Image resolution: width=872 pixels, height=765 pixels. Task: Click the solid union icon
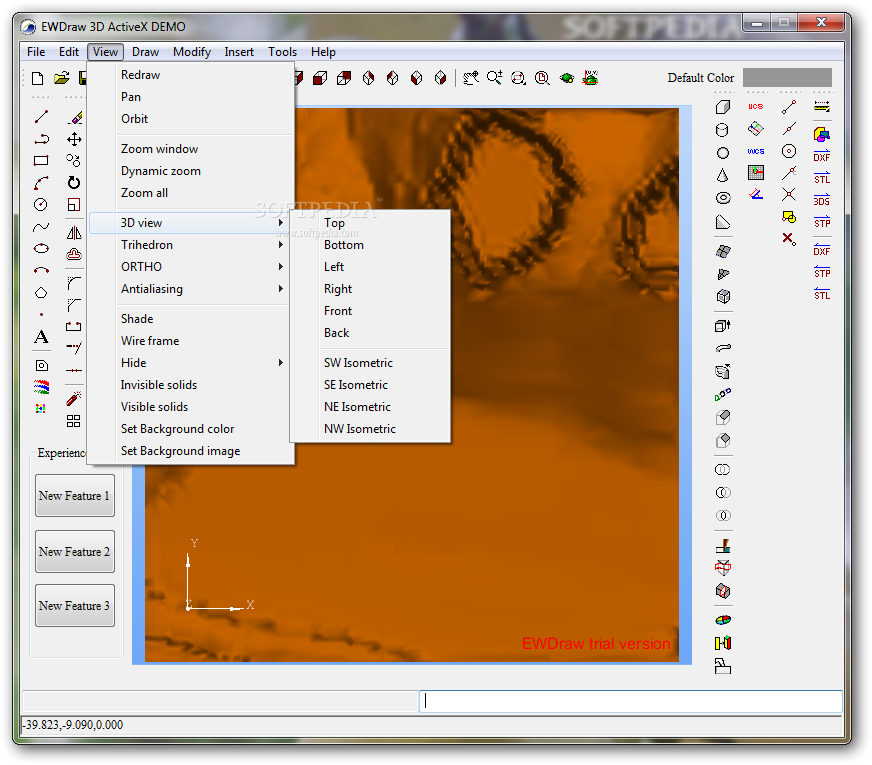pyautogui.click(x=722, y=470)
